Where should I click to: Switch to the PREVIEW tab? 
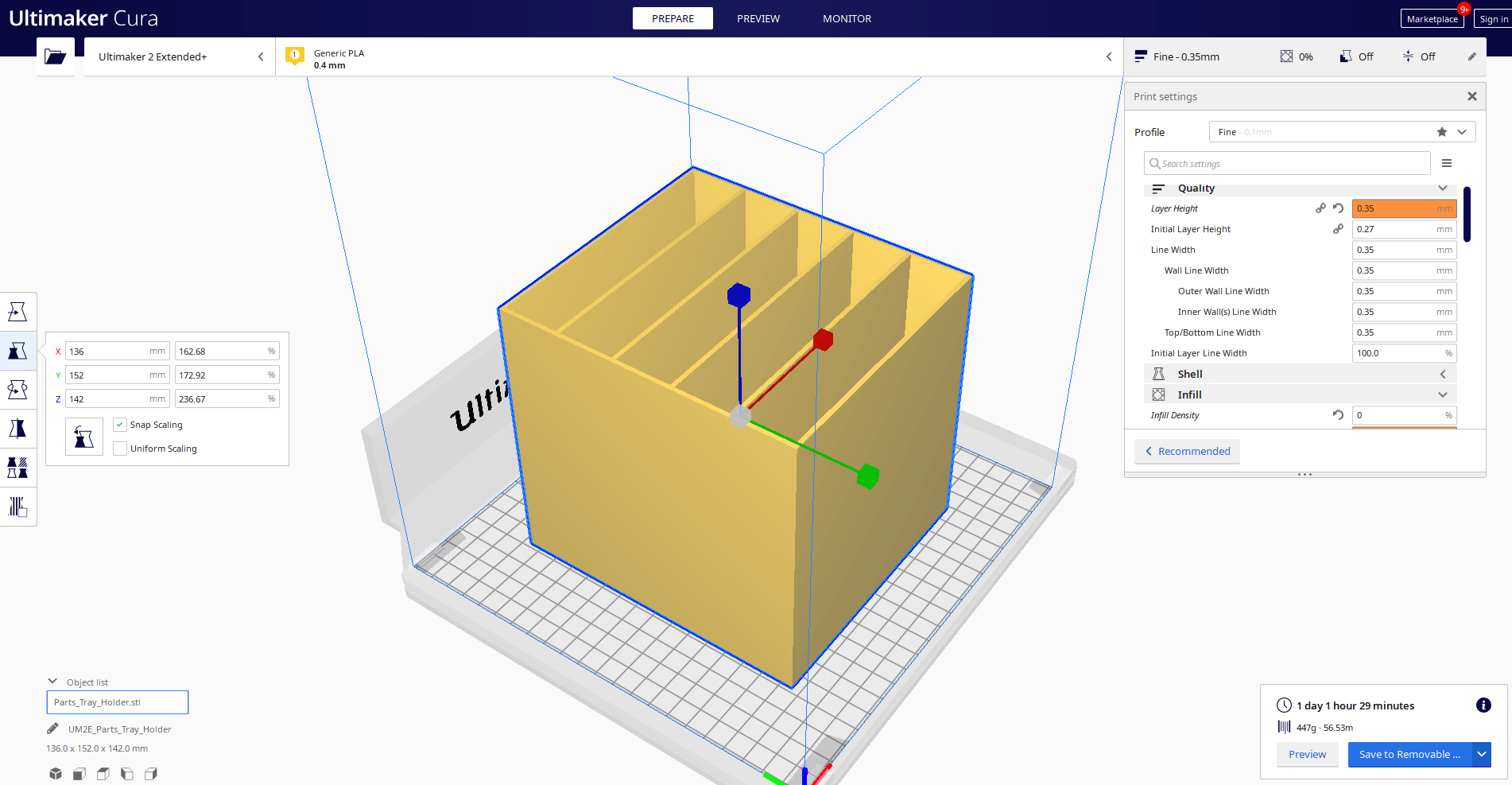click(758, 18)
